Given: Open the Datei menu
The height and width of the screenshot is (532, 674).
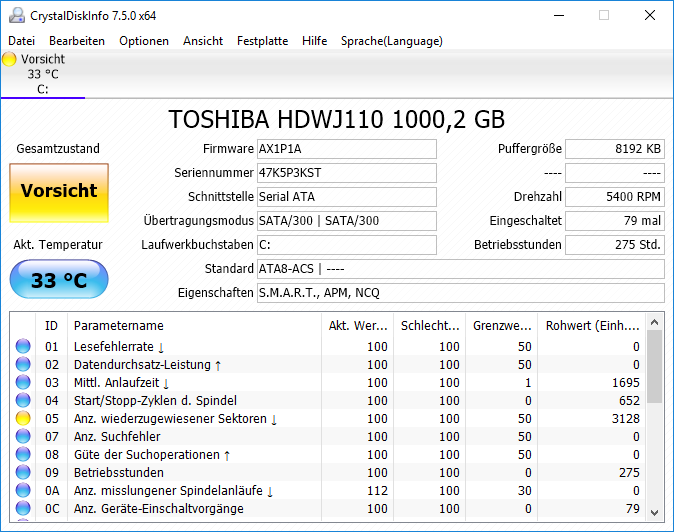Looking at the screenshot, I should (x=21, y=41).
